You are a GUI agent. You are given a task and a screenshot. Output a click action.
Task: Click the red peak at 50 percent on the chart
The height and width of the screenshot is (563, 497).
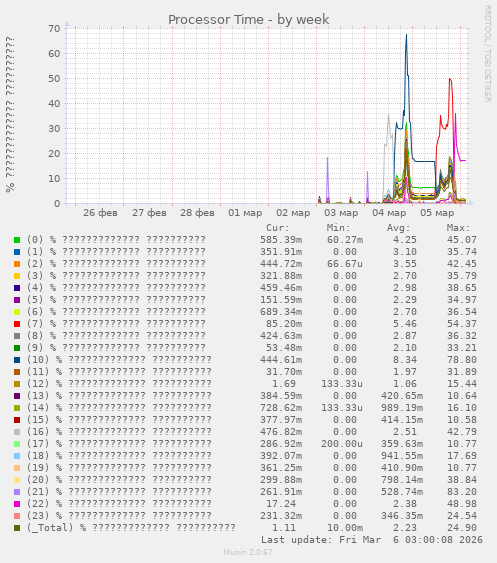point(450,79)
